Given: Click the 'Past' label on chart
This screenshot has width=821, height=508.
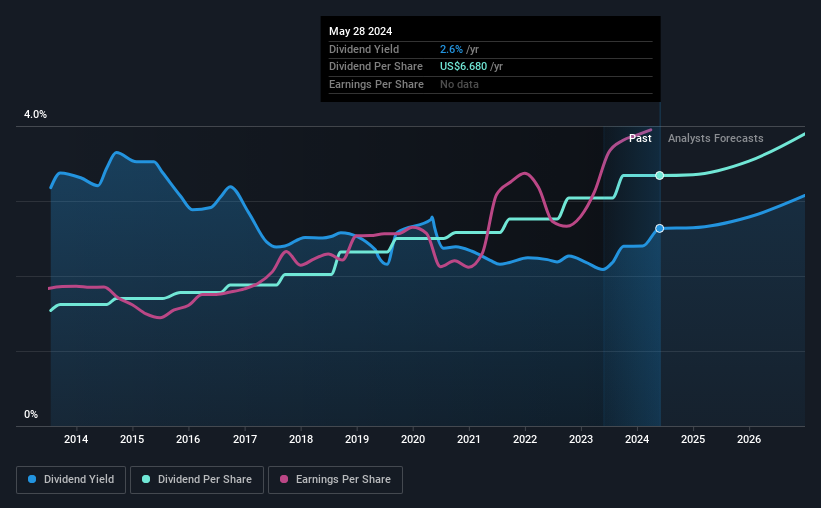Looking at the screenshot, I should (640, 138).
